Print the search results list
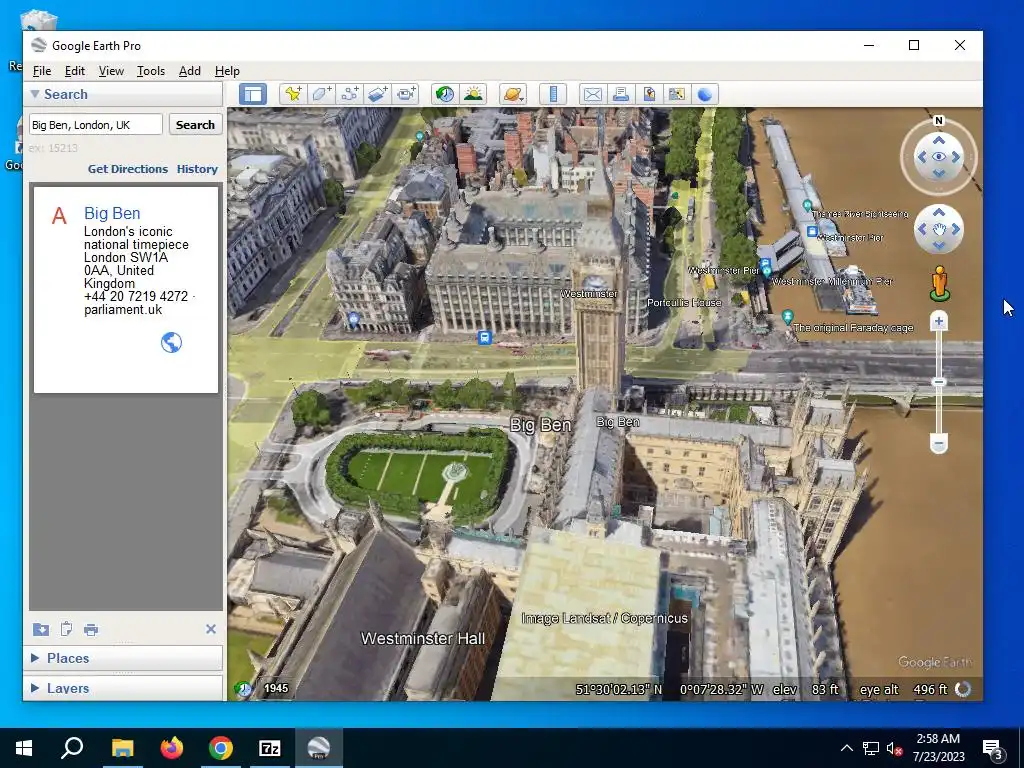 point(91,630)
